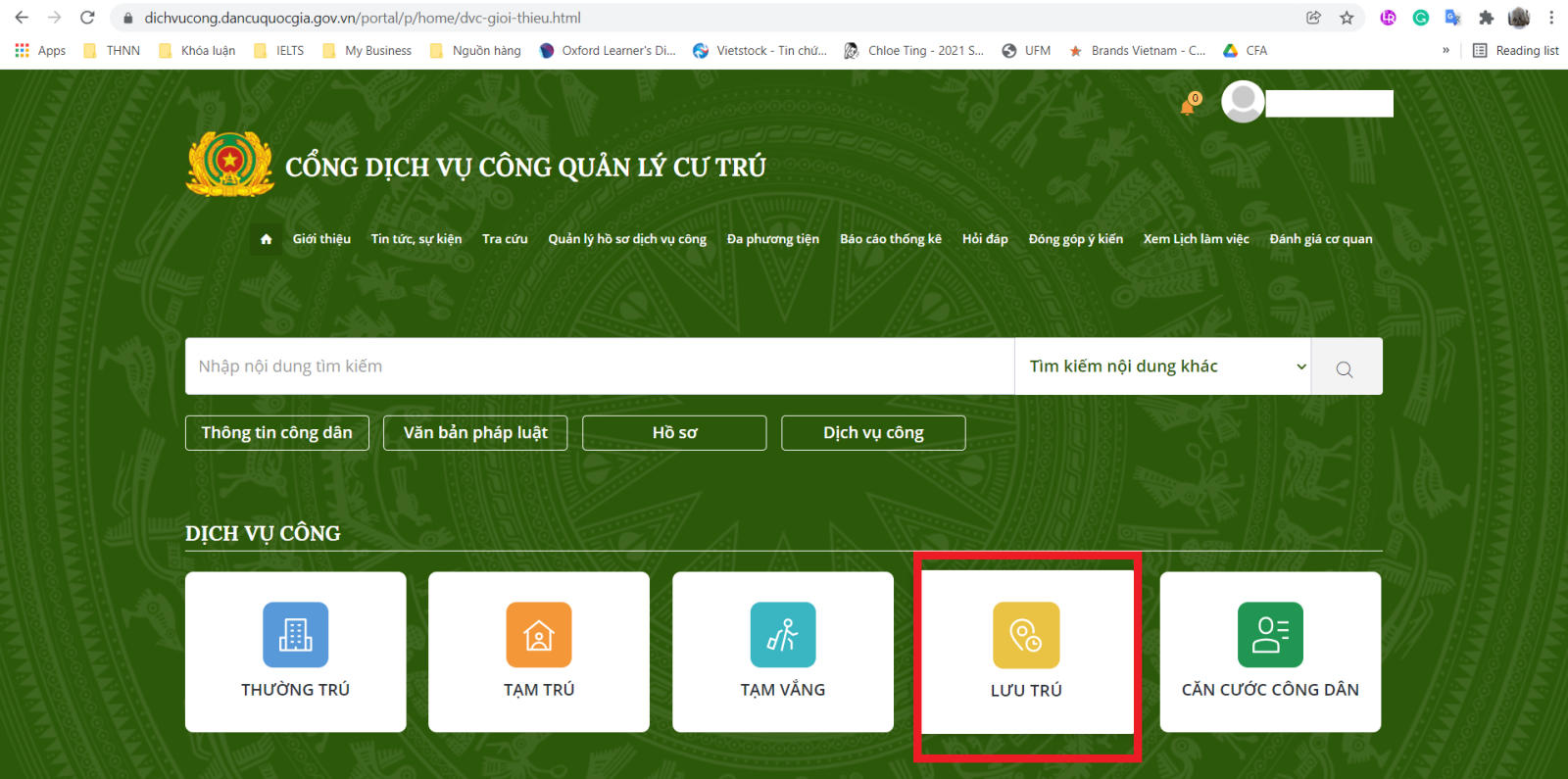Click the address bar URL

tap(363, 18)
